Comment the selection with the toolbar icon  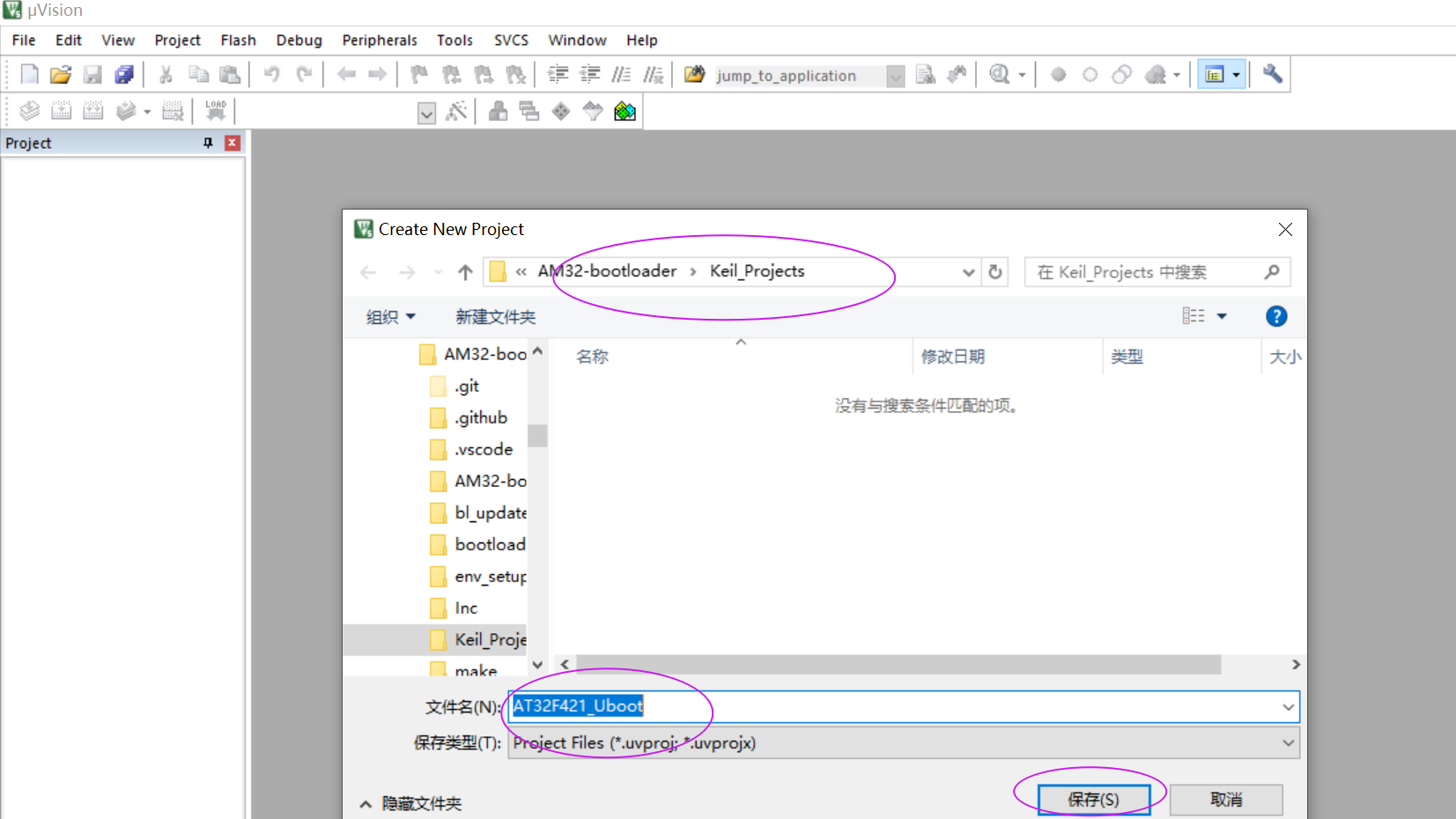pos(622,75)
